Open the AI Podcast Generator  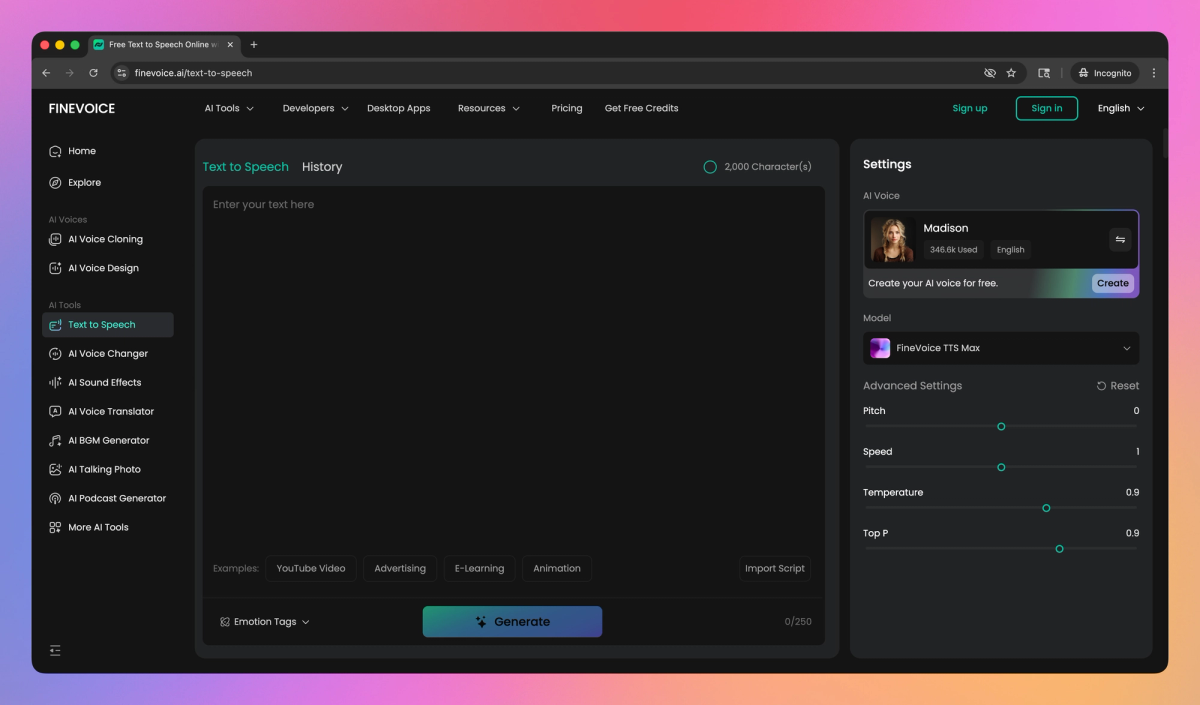tap(118, 498)
